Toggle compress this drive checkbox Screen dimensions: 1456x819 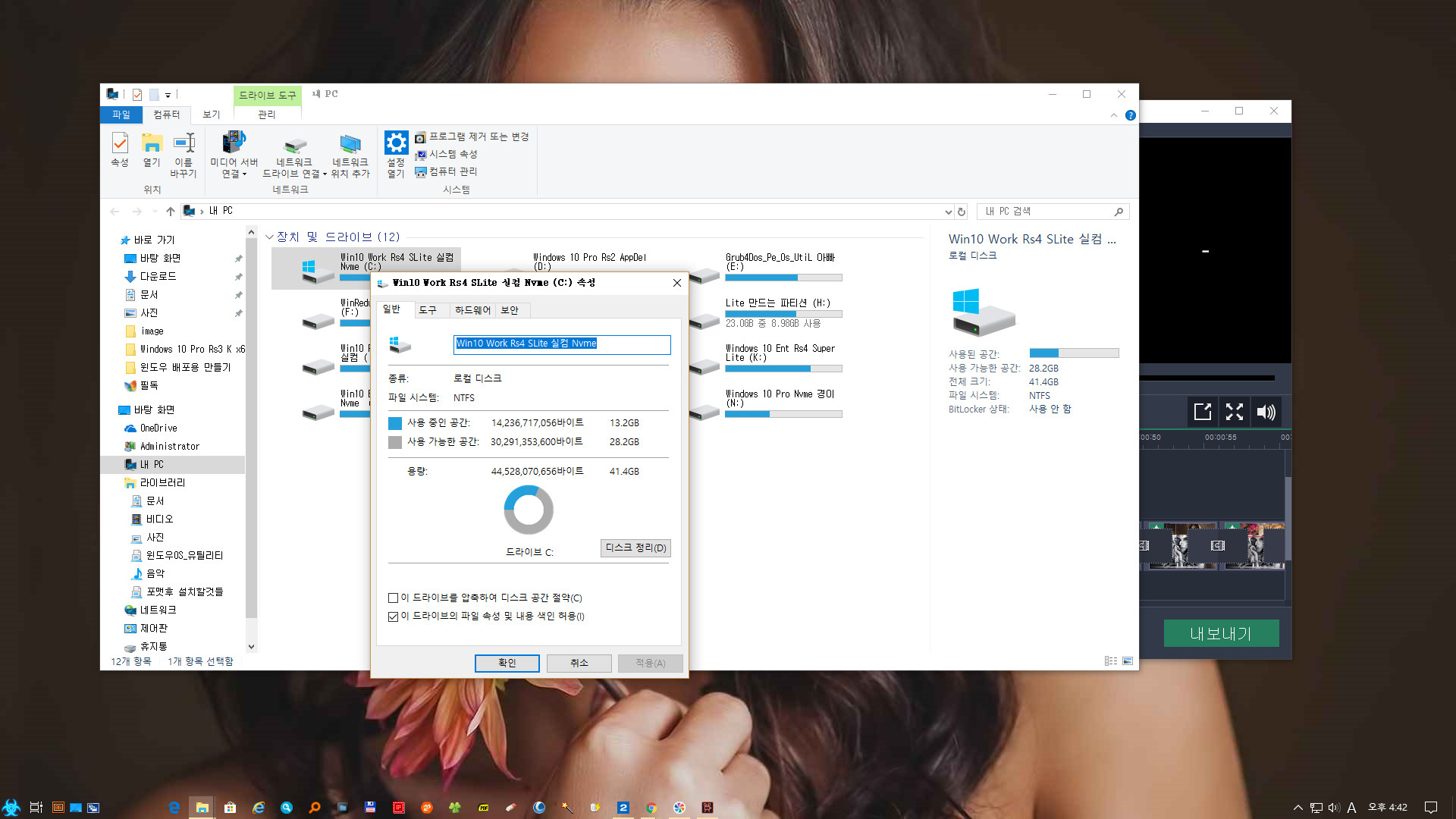393,598
